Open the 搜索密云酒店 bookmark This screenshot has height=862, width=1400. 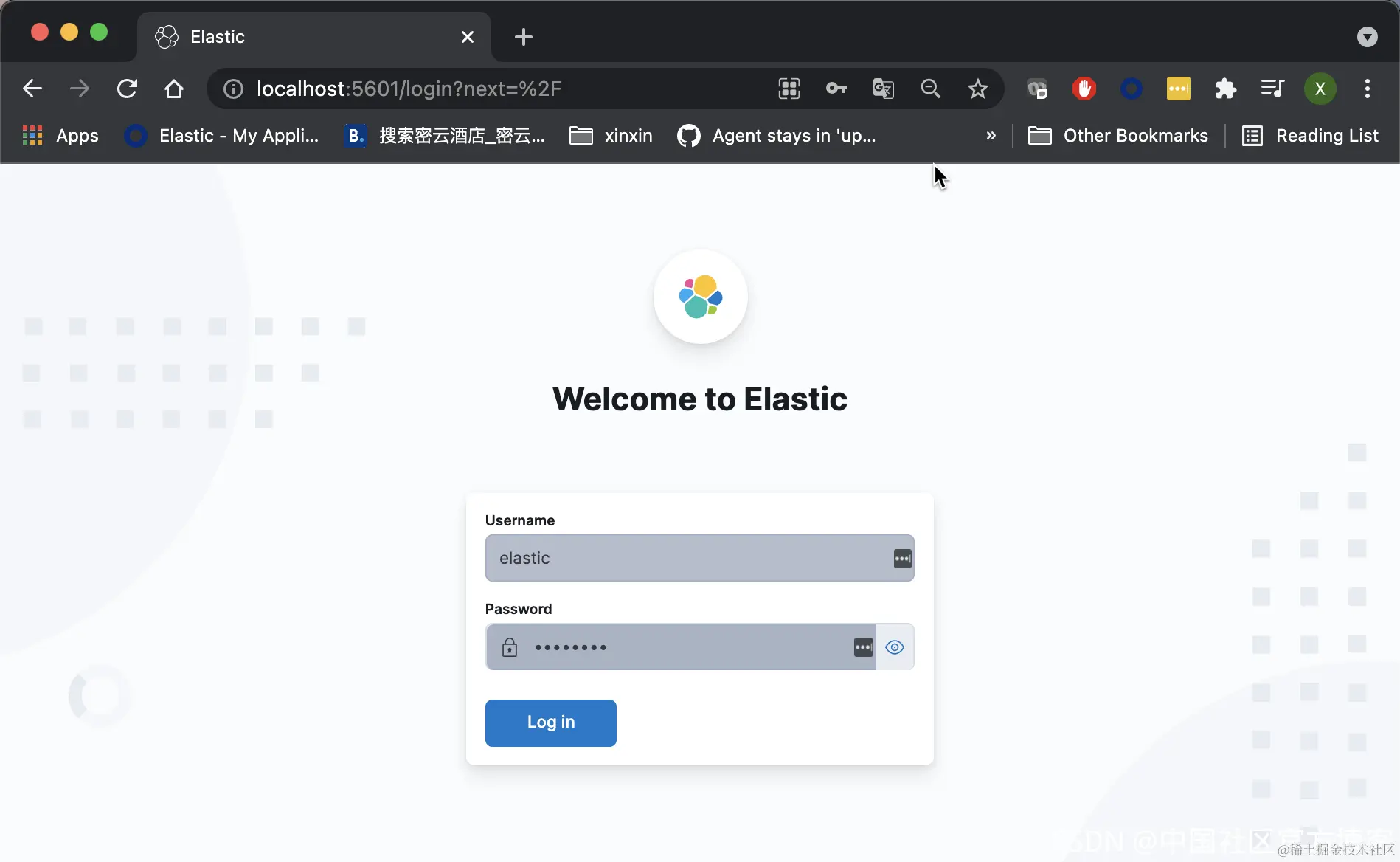(x=445, y=136)
